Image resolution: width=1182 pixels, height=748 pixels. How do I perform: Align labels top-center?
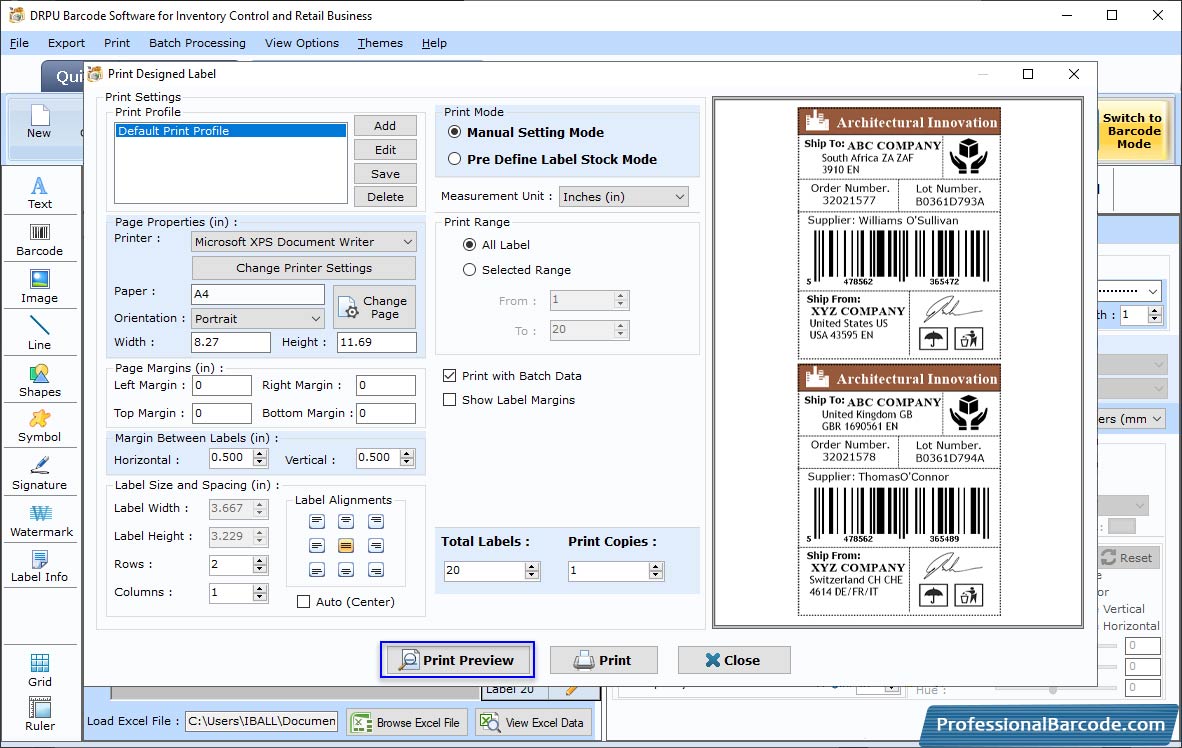[x=345, y=521]
